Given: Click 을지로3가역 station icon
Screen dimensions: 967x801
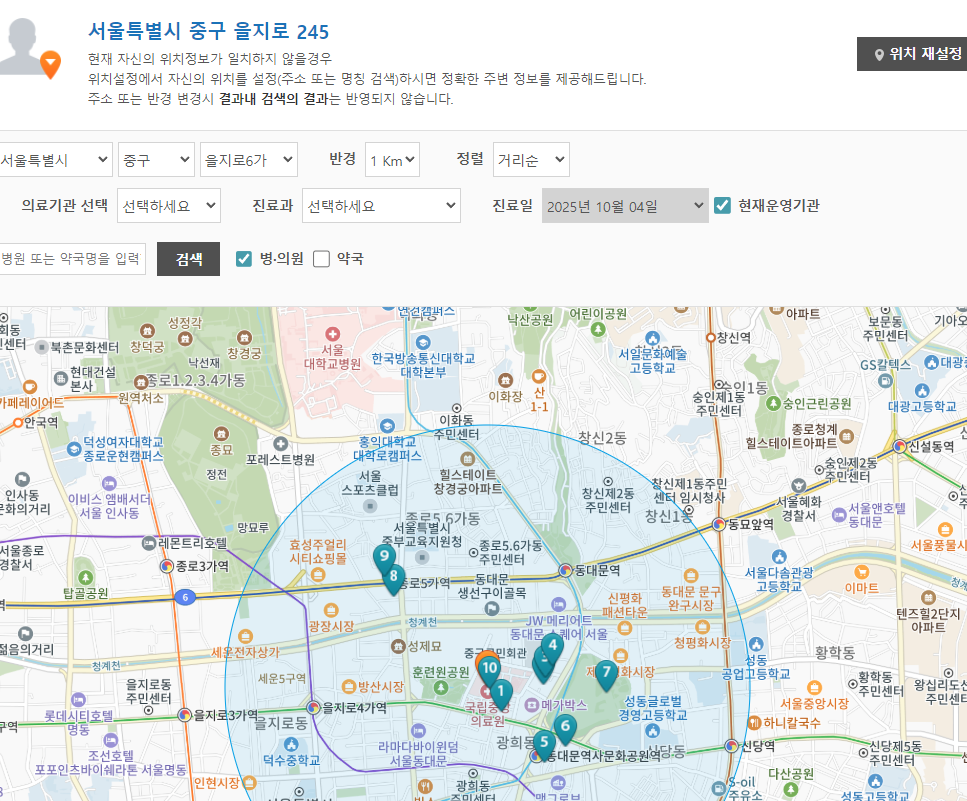Looking at the screenshot, I should pyautogui.click(x=184, y=715).
